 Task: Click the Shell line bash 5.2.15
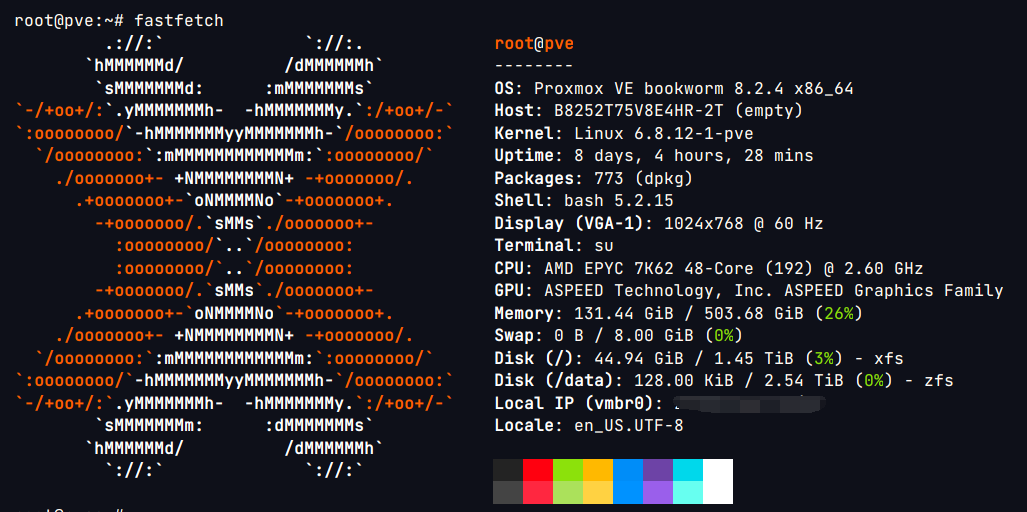pyautogui.click(x=584, y=200)
